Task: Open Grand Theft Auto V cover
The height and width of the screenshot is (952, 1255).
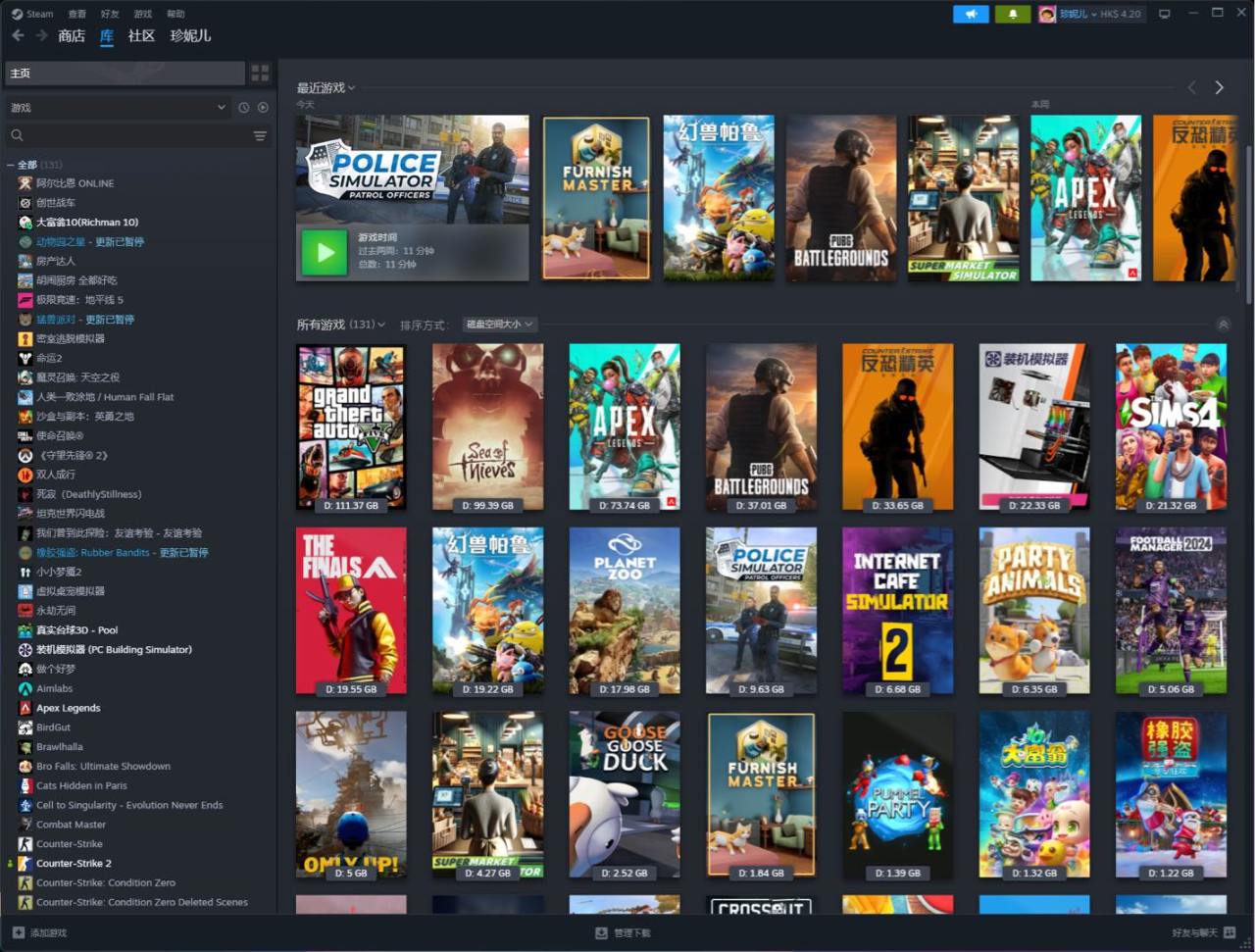Action: pos(351,426)
